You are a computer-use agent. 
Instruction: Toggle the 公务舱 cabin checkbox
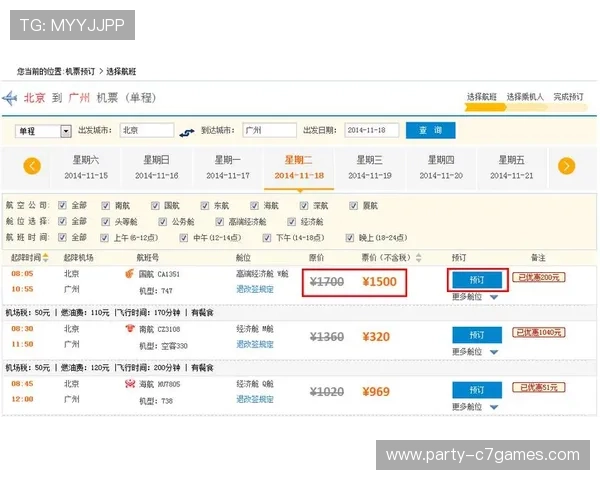[163, 222]
